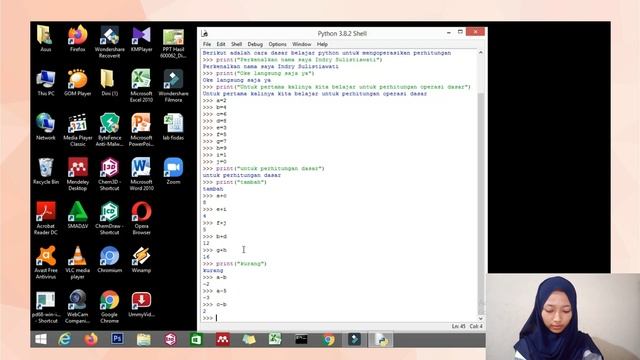Open the Debug menu
Image resolution: width=640 pixels, height=360 pixels.
click(x=255, y=44)
